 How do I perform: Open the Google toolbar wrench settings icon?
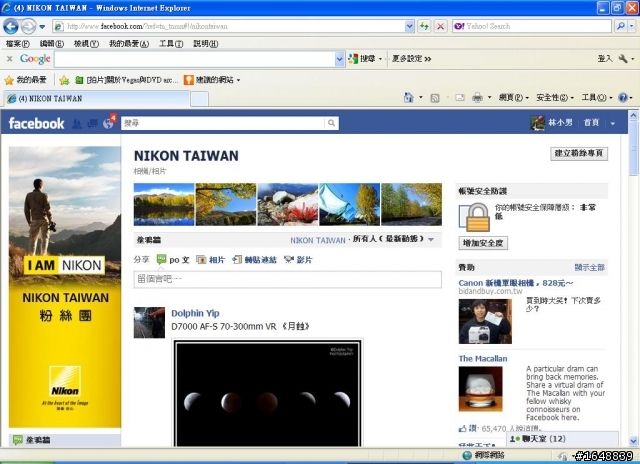coord(623,59)
